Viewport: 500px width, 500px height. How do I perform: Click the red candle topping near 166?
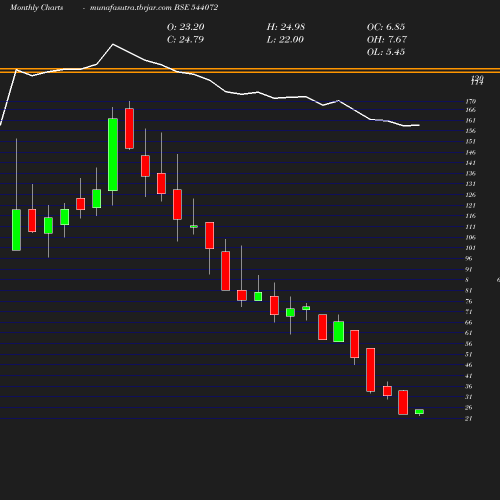pyautogui.click(x=129, y=128)
